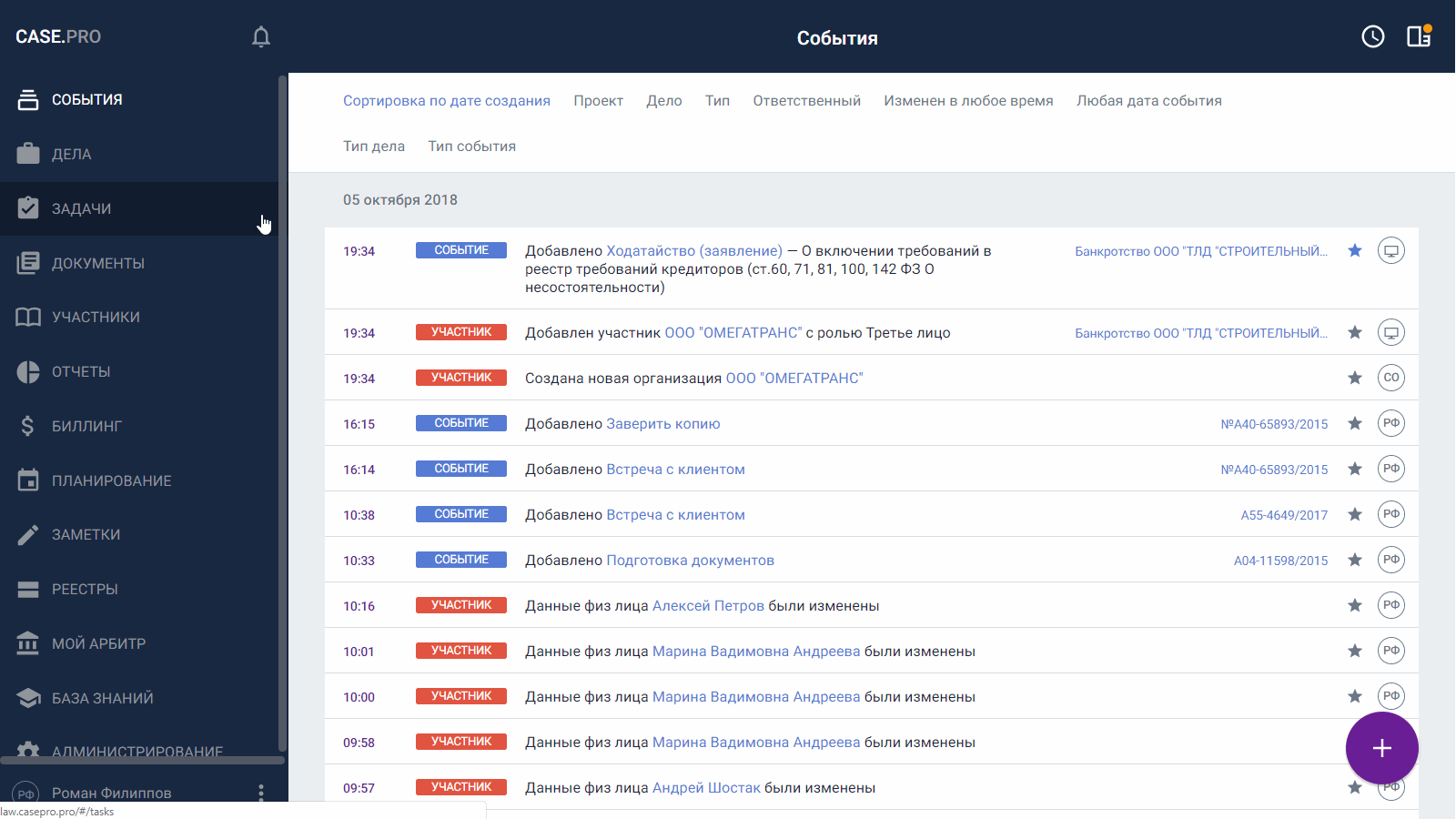Open Подготовка документов link
The width and height of the screenshot is (1456, 819).
coord(690,561)
